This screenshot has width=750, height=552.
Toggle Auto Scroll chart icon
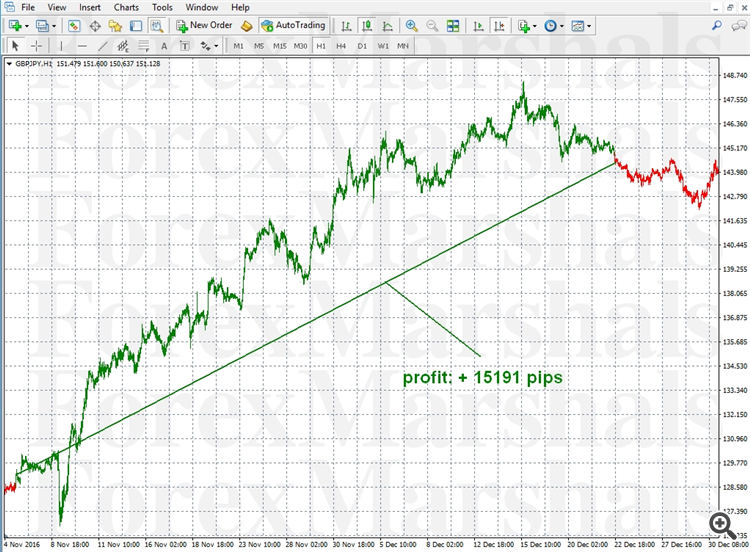click(x=478, y=26)
